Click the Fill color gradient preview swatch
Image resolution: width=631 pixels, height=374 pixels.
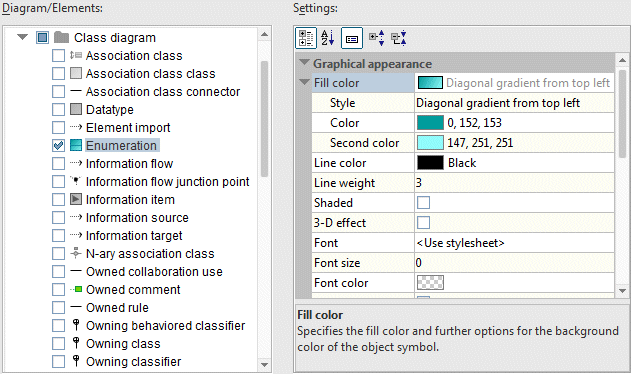click(x=430, y=83)
